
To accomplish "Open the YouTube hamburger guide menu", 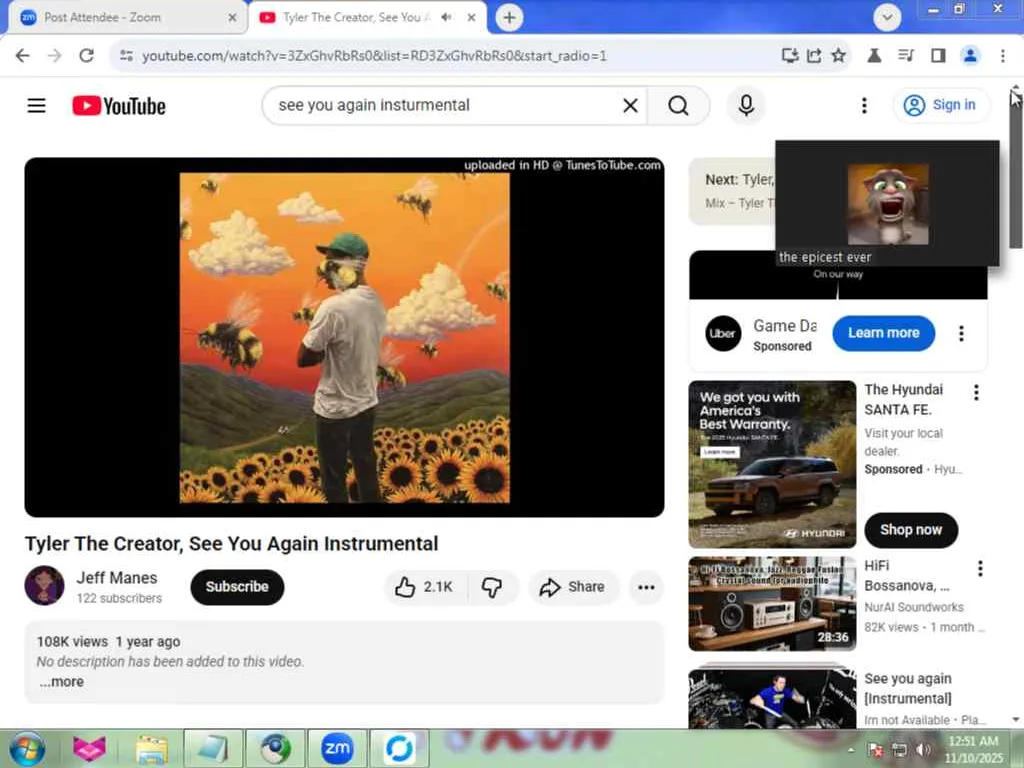I will coord(37,105).
